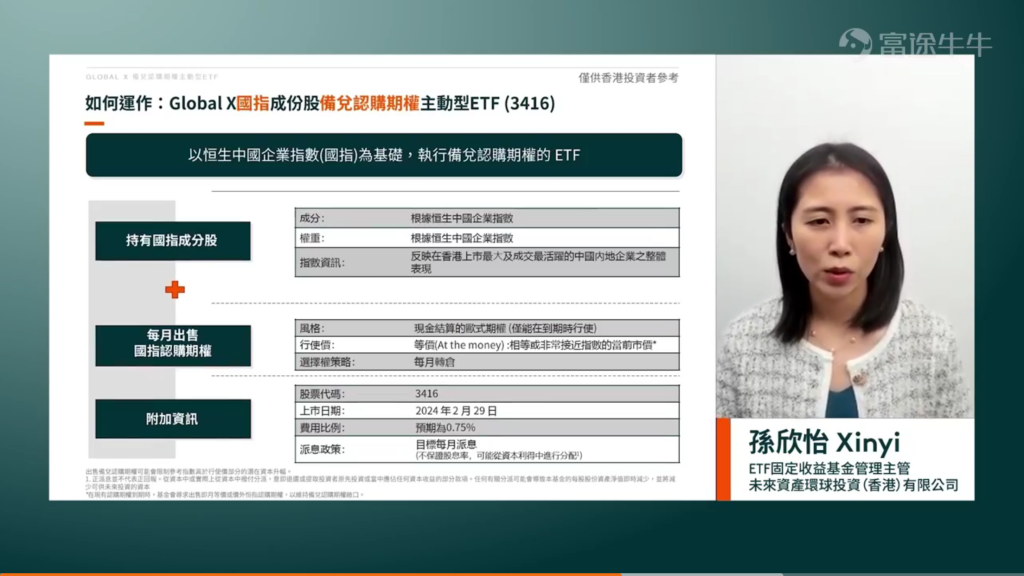Screen dimensions: 1024x576
Task: Click 根據恒生中國企業指數 in the 成分 row
Action: (x=462, y=218)
